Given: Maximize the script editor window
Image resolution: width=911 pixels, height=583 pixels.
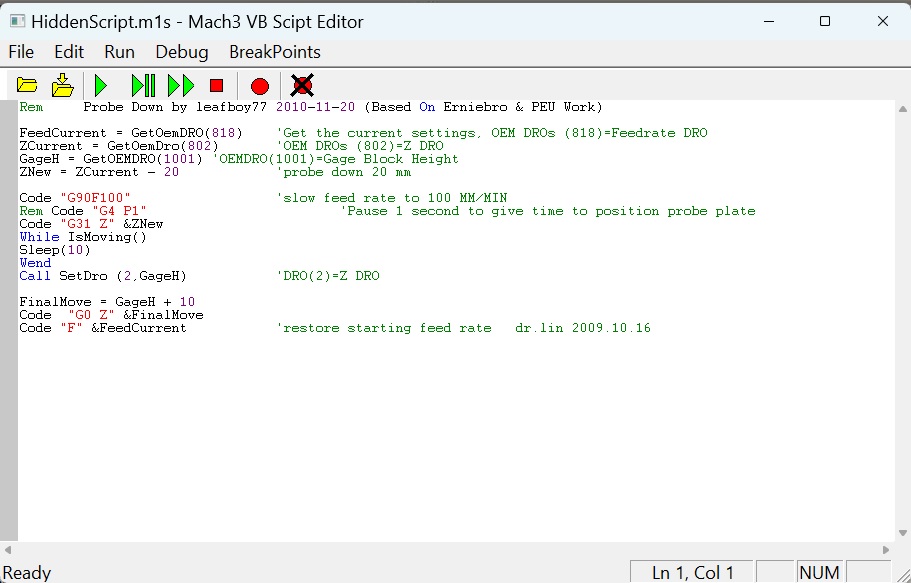Looking at the screenshot, I should (824, 22).
